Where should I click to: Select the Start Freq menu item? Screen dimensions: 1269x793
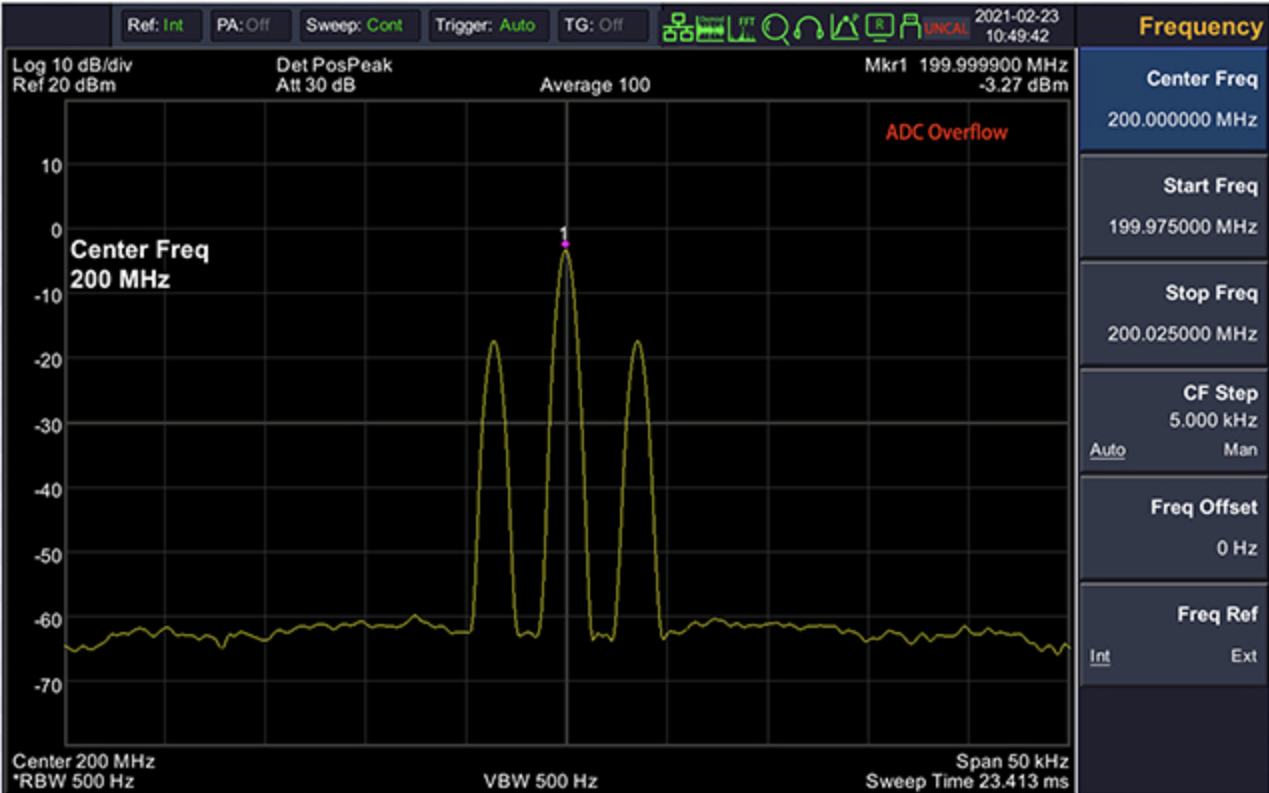[x=1174, y=206]
